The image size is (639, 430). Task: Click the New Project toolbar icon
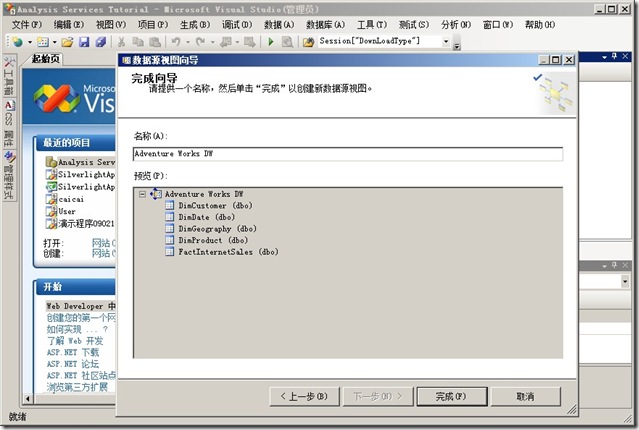pos(18,42)
